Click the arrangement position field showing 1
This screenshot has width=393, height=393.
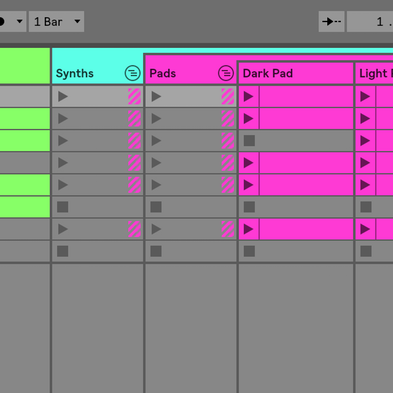point(370,22)
